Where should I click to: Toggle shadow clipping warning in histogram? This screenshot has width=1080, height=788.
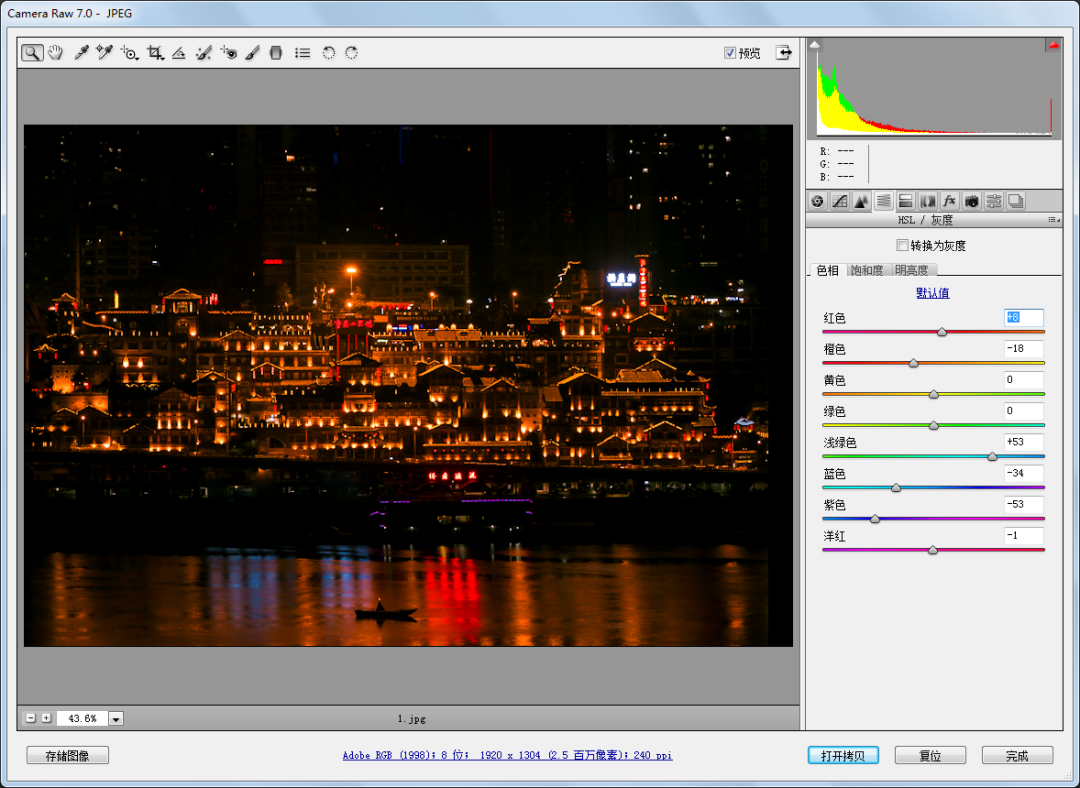click(814, 45)
